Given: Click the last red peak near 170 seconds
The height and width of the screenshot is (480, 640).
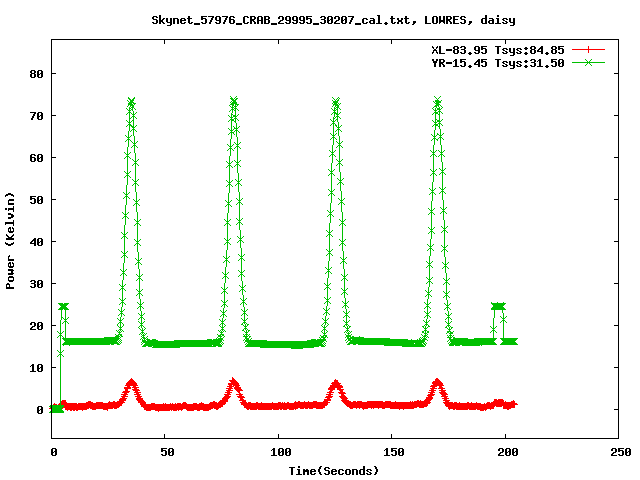Looking at the screenshot, I should click(x=438, y=382).
